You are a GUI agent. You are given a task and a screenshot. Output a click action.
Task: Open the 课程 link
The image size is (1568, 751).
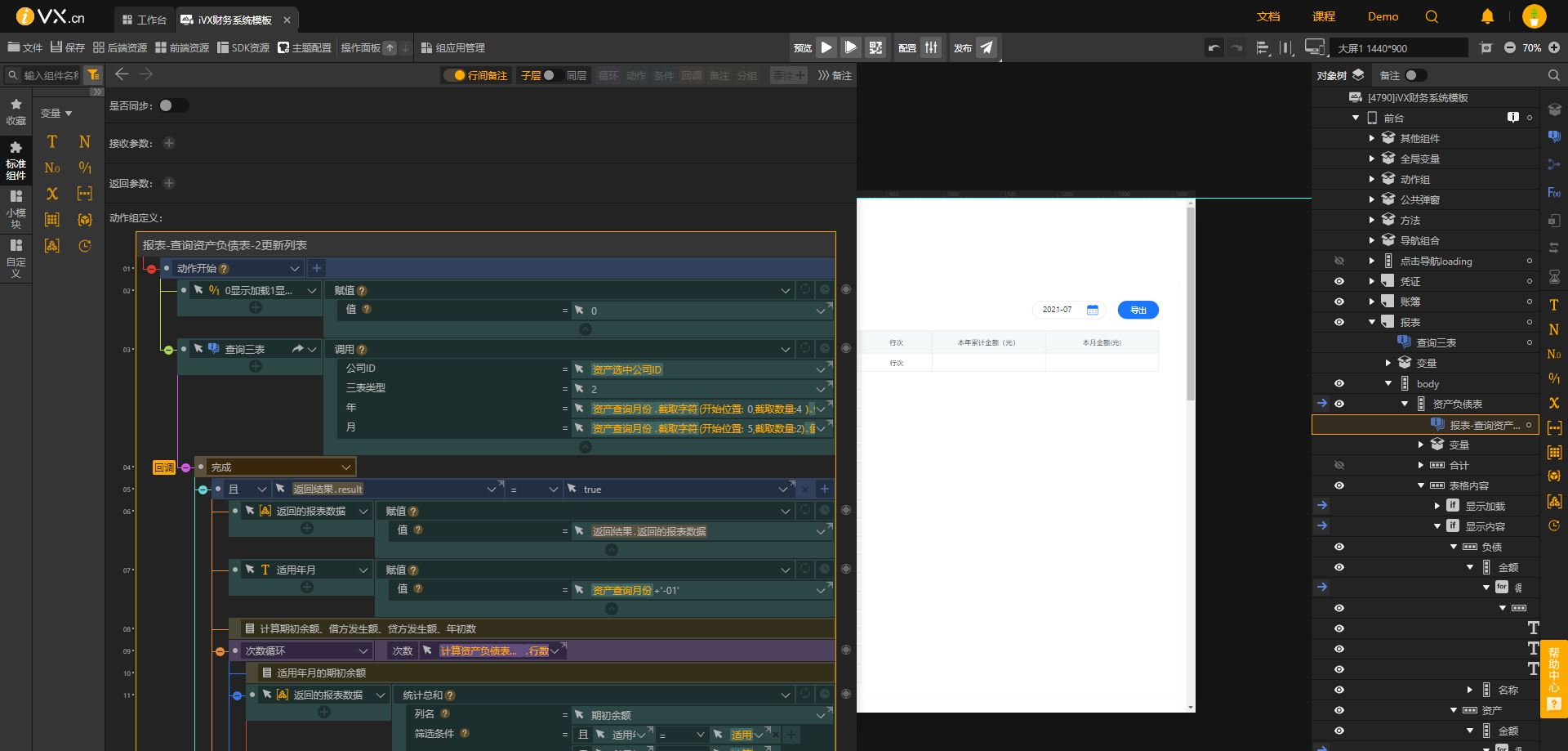pyautogui.click(x=1324, y=16)
